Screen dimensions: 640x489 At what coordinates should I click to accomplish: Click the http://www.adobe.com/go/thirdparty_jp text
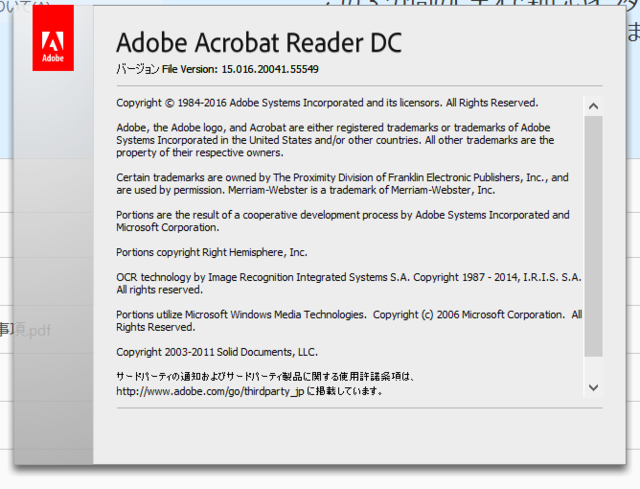(210, 391)
